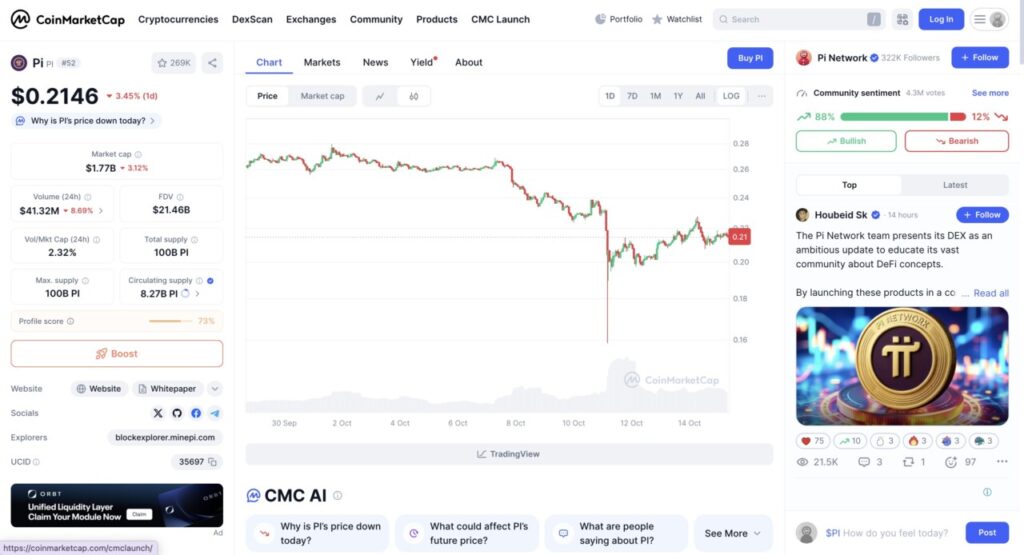Open the QR code icon beside Log In
The height and width of the screenshot is (555, 1024).
click(x=902, y=19)
